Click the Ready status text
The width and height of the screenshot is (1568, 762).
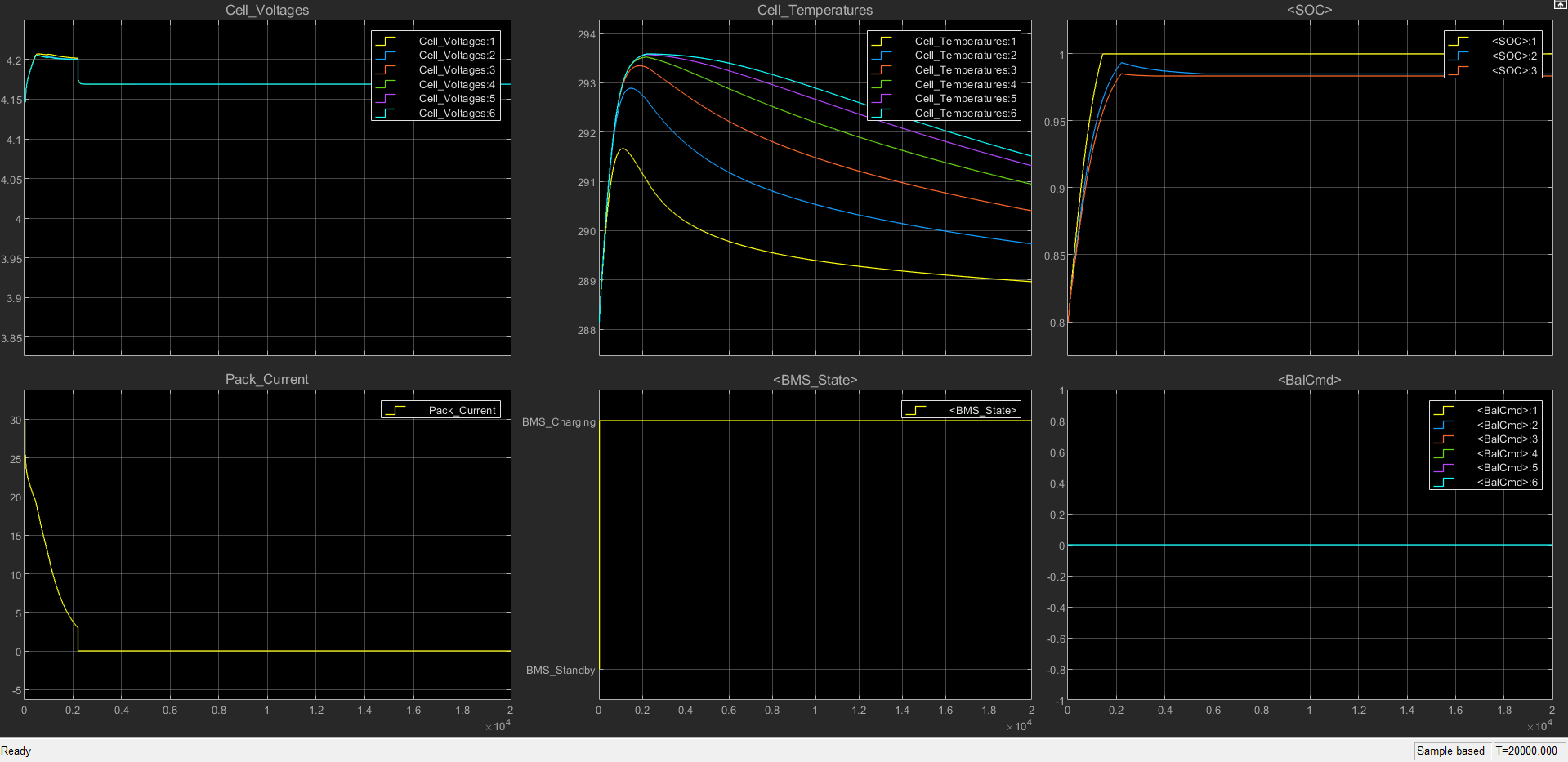(x=16, y=751)
